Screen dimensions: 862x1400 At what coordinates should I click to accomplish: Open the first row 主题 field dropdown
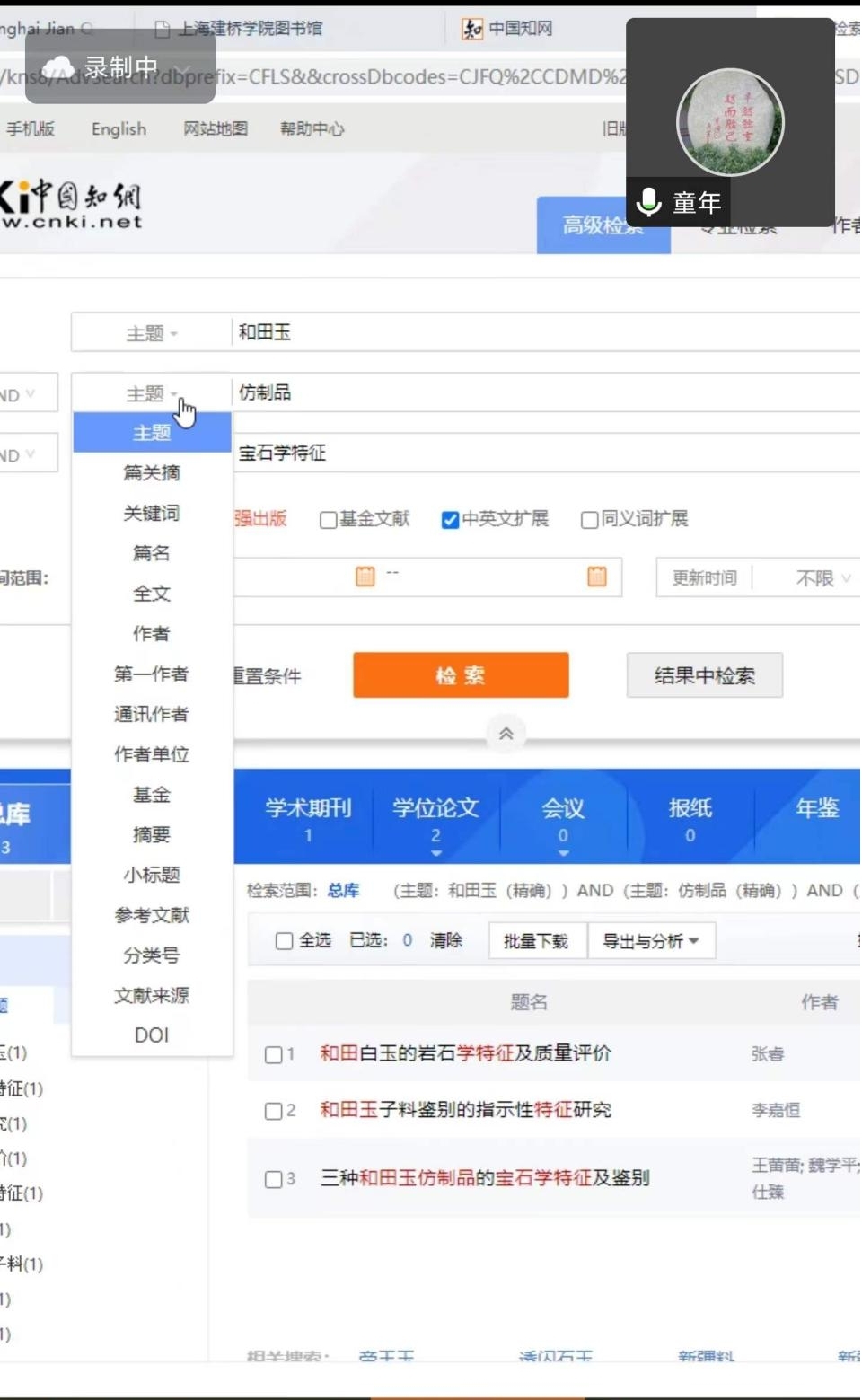pos(151,333)
